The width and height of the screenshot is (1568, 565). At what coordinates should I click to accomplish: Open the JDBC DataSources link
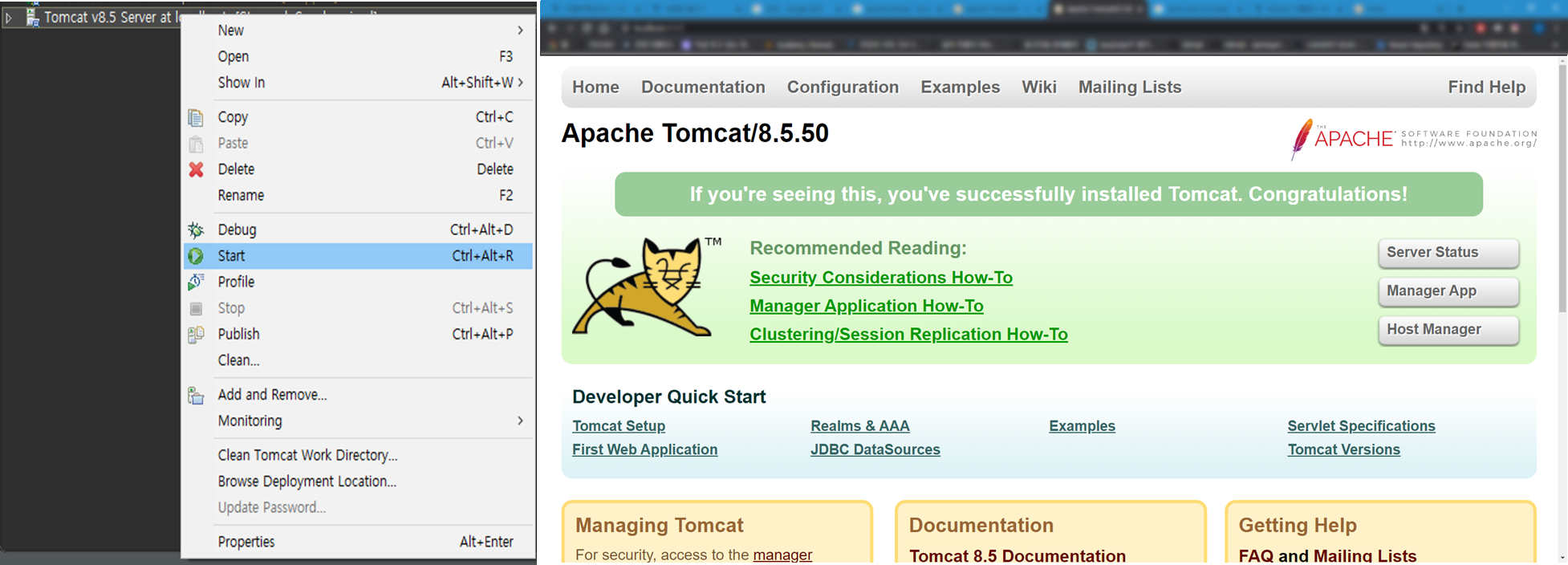point(875,449)
